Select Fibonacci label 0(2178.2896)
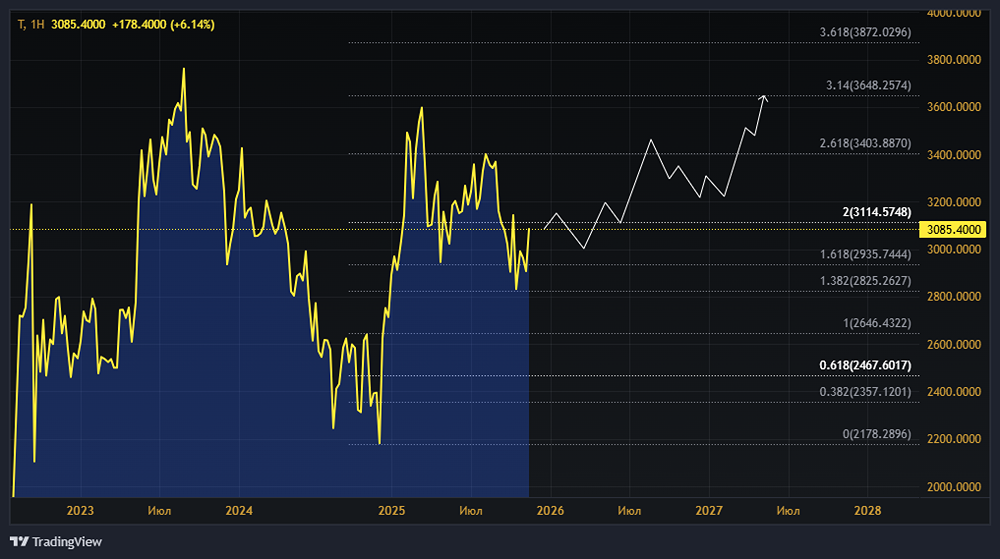Screen dimensions: 1000x559 tap(877, 434)
